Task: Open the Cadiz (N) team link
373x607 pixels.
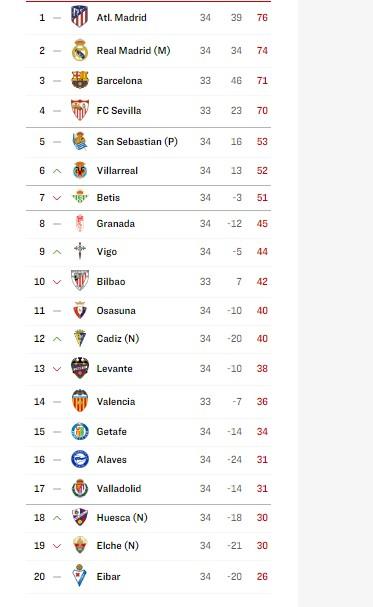Action: (118, 339)
